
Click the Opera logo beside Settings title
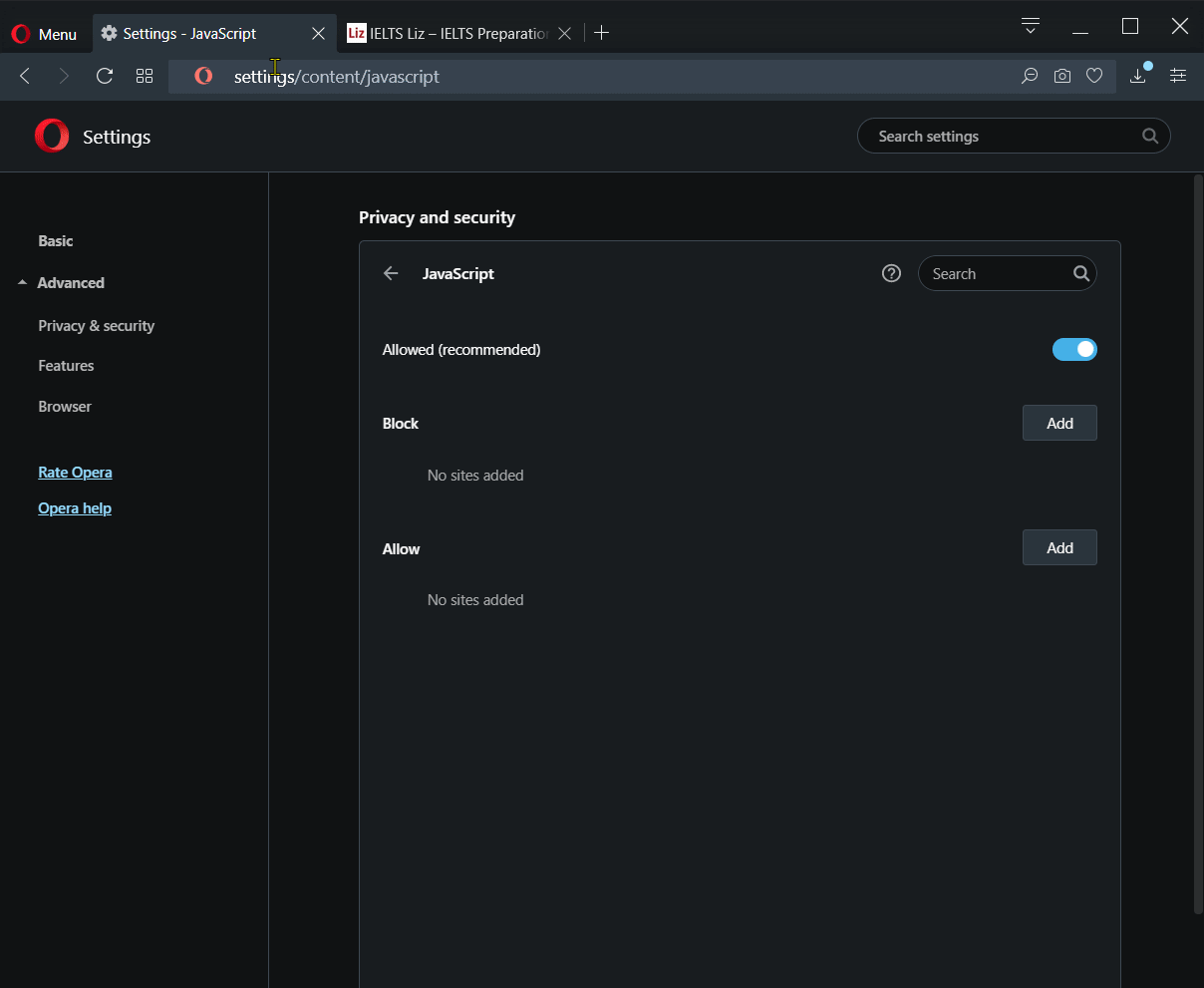52,136
